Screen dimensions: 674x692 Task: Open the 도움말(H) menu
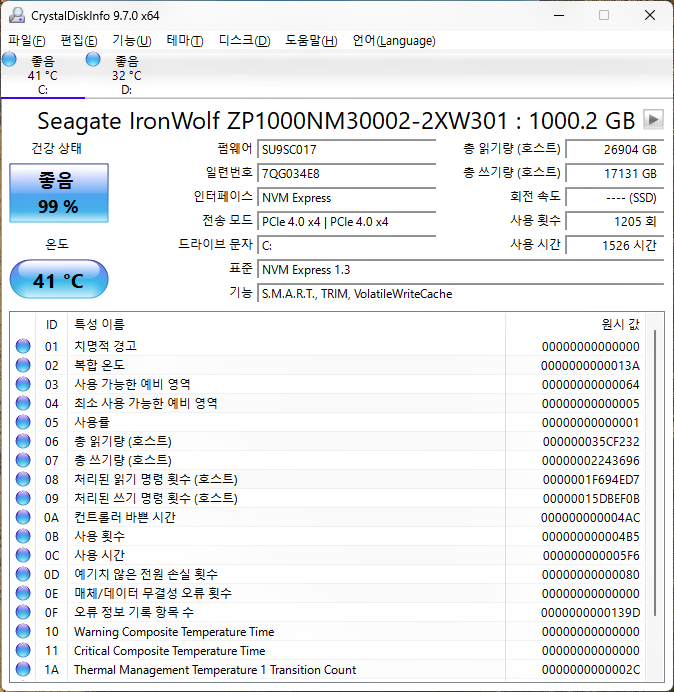(x=311, y=41)
